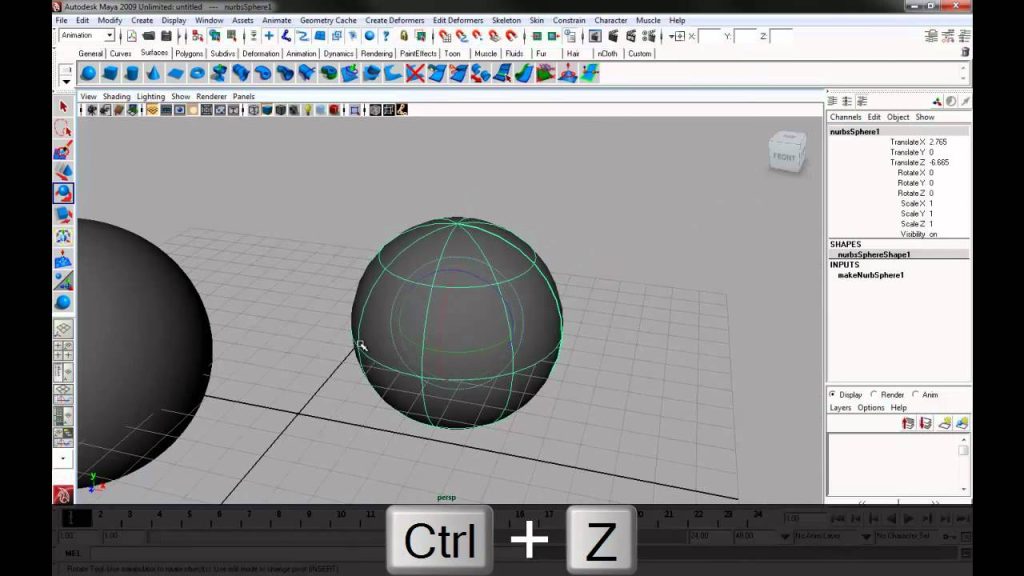
Task: Activate the Scale tool in toolbox
Action: click(63, 215)
